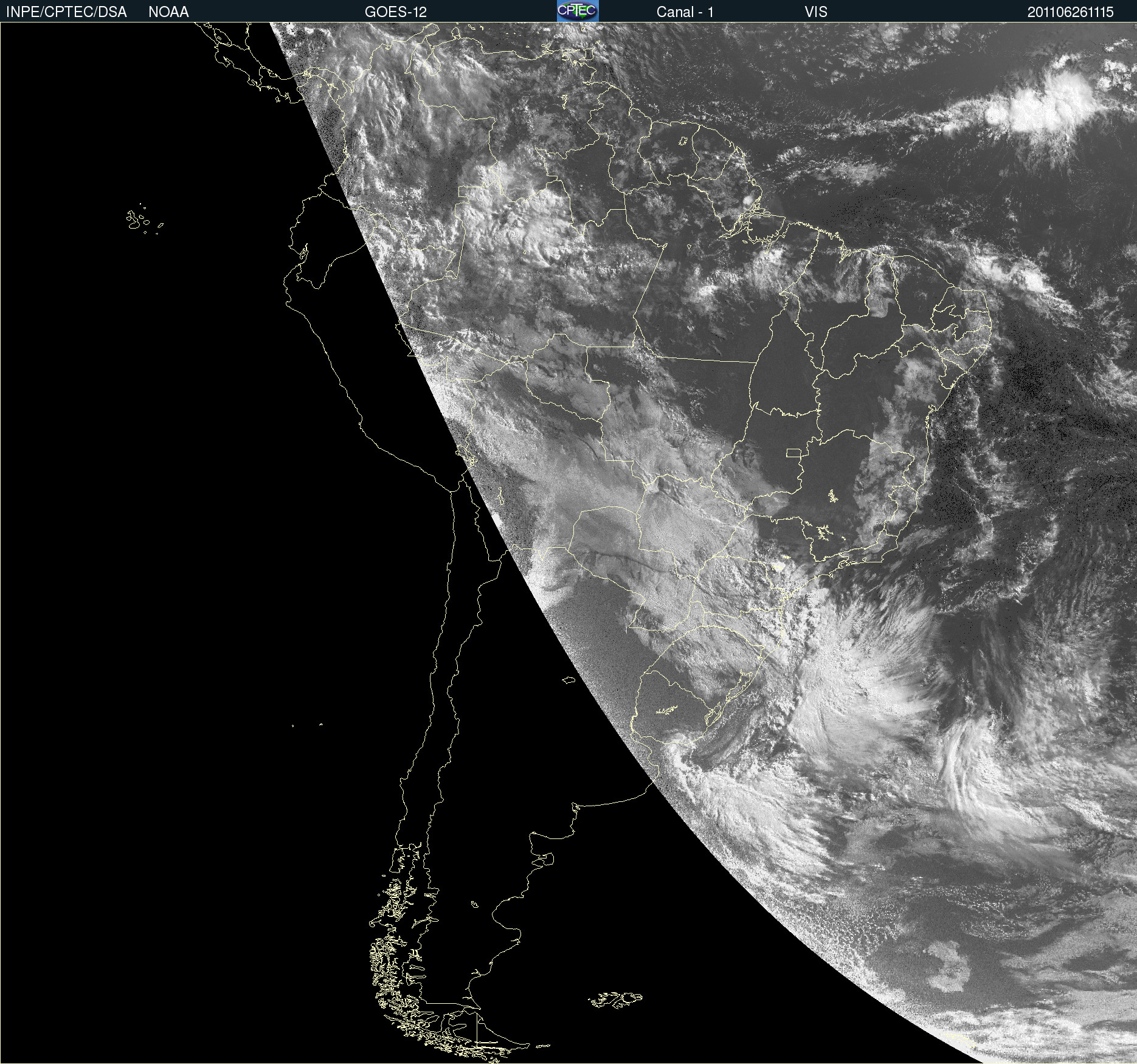Click the Canal - 1 label
The height and width of the screenshot is (1064, 1137).
pos(685,12)
